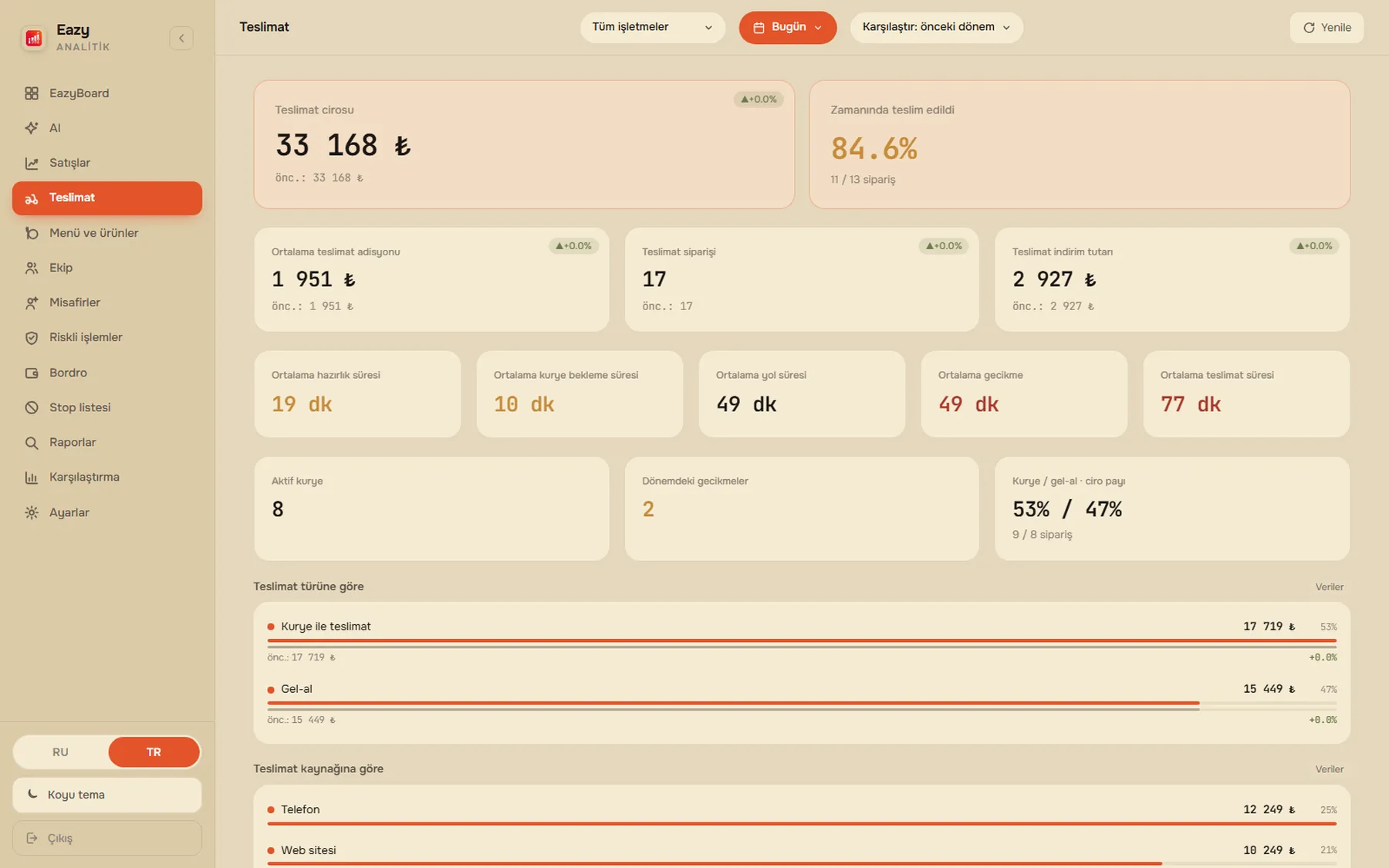Click the moon icon for Koyu tema

coord(32,794)
